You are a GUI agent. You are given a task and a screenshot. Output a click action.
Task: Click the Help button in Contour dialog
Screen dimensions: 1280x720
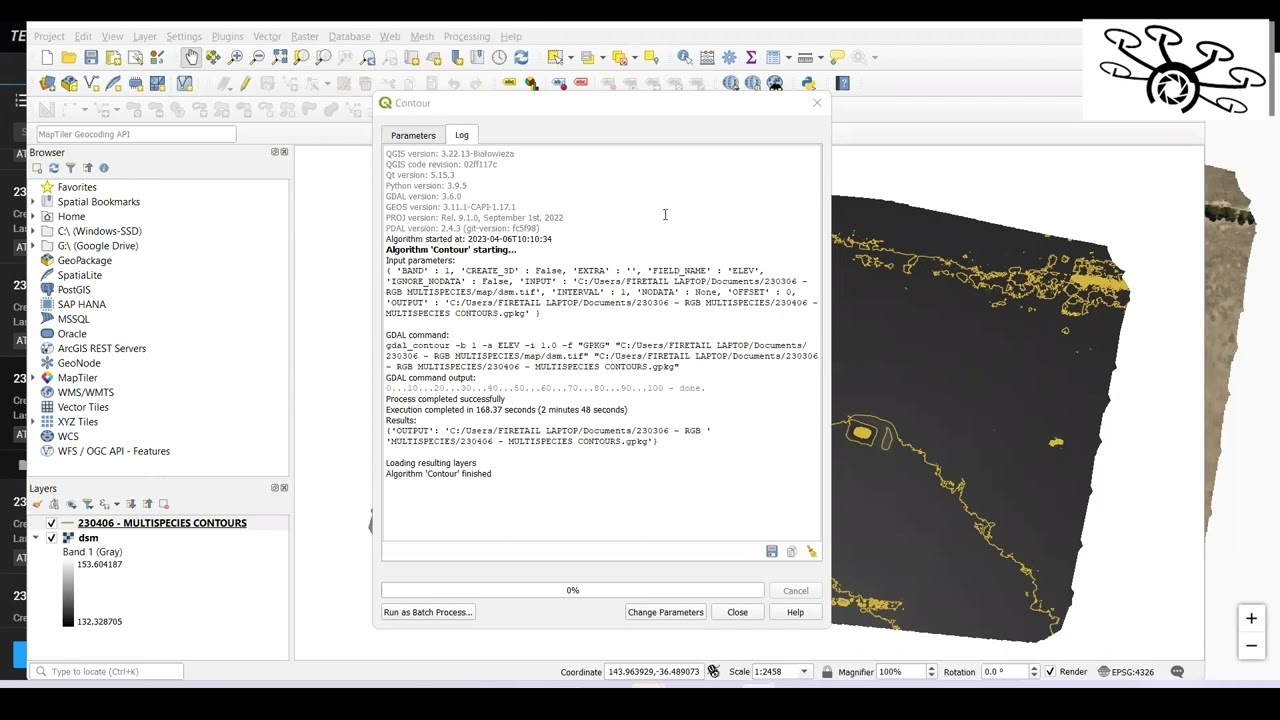[795, 612]
